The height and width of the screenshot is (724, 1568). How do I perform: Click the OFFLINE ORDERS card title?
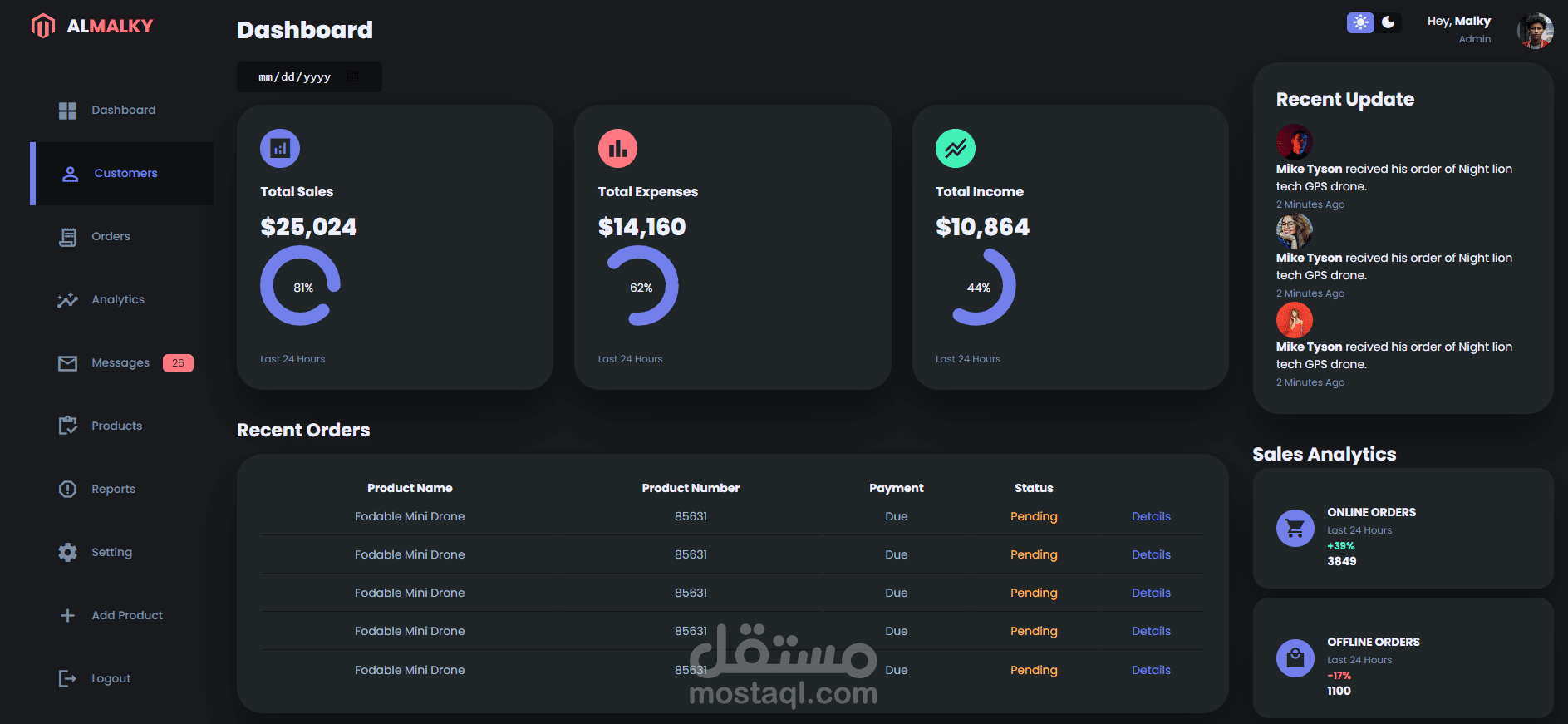pyautogui.click(x=1373, y=642)
